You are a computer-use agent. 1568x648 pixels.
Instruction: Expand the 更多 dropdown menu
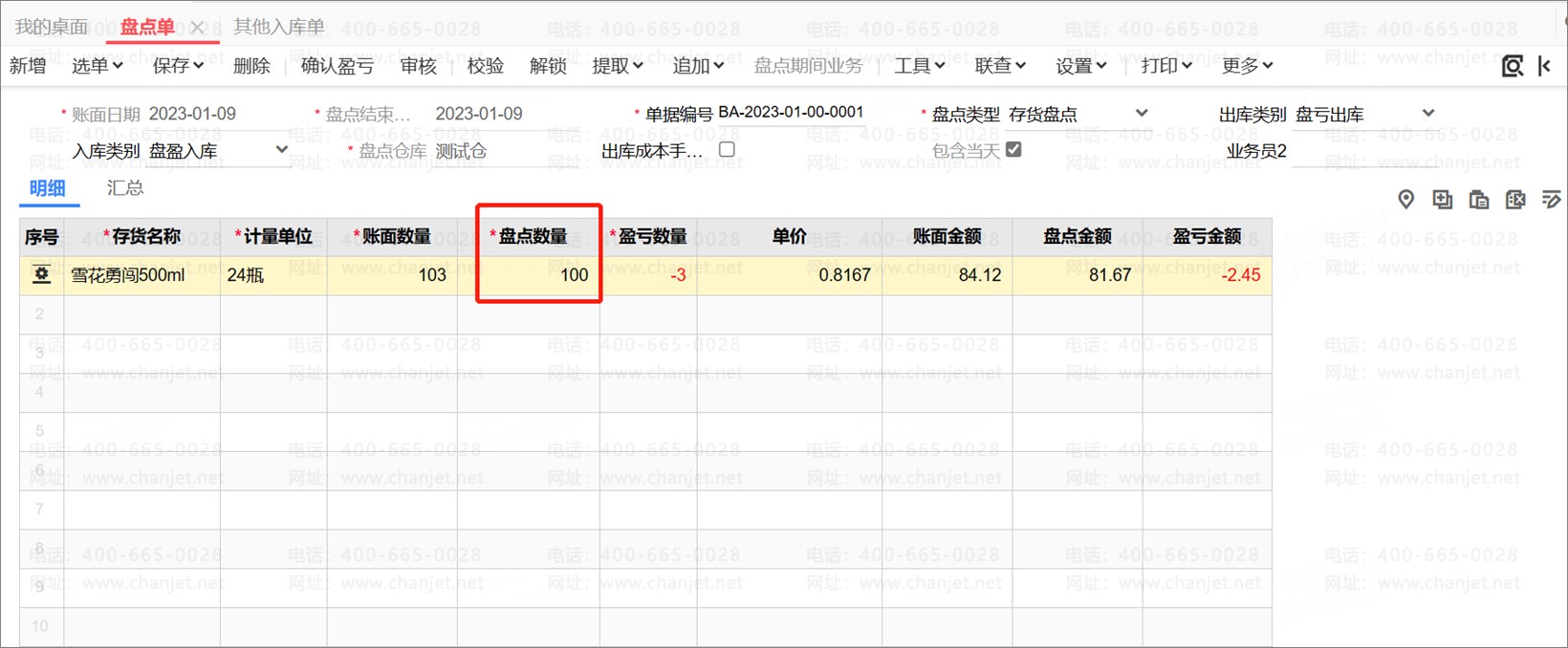click(x=1249, y=66)
